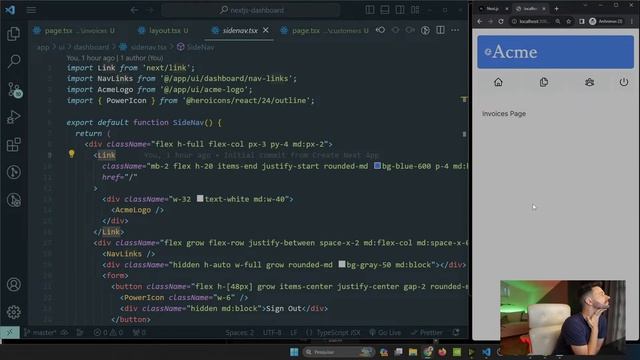The image size is (640, 360).
Task: Open the More Actions ellipsis menu
Action: click(455, 30)
